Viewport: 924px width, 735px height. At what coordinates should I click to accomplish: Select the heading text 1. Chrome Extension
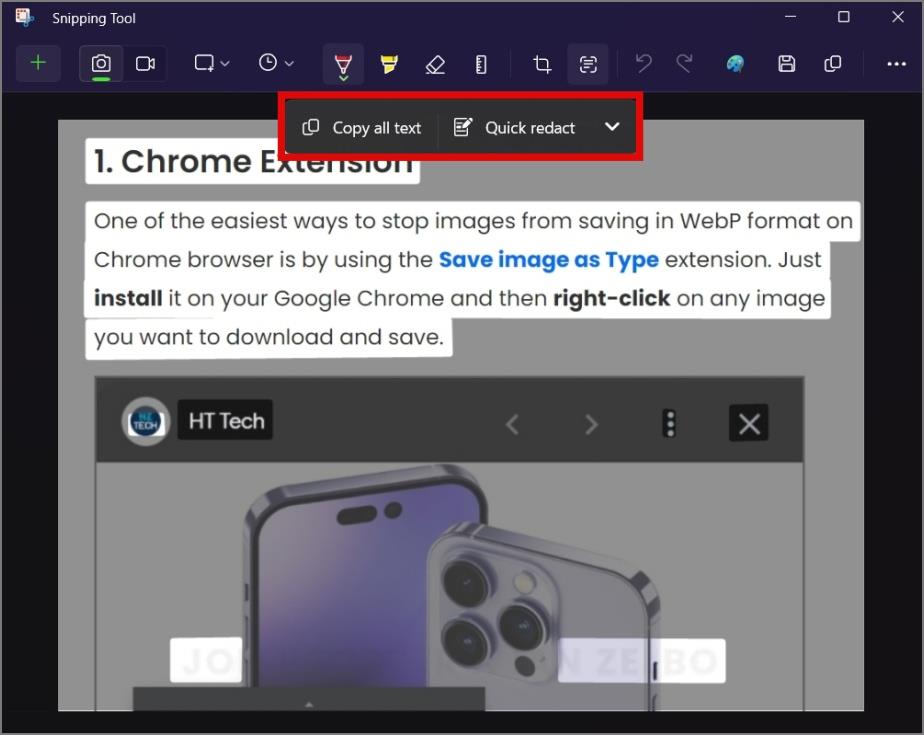tap(253, 161)
